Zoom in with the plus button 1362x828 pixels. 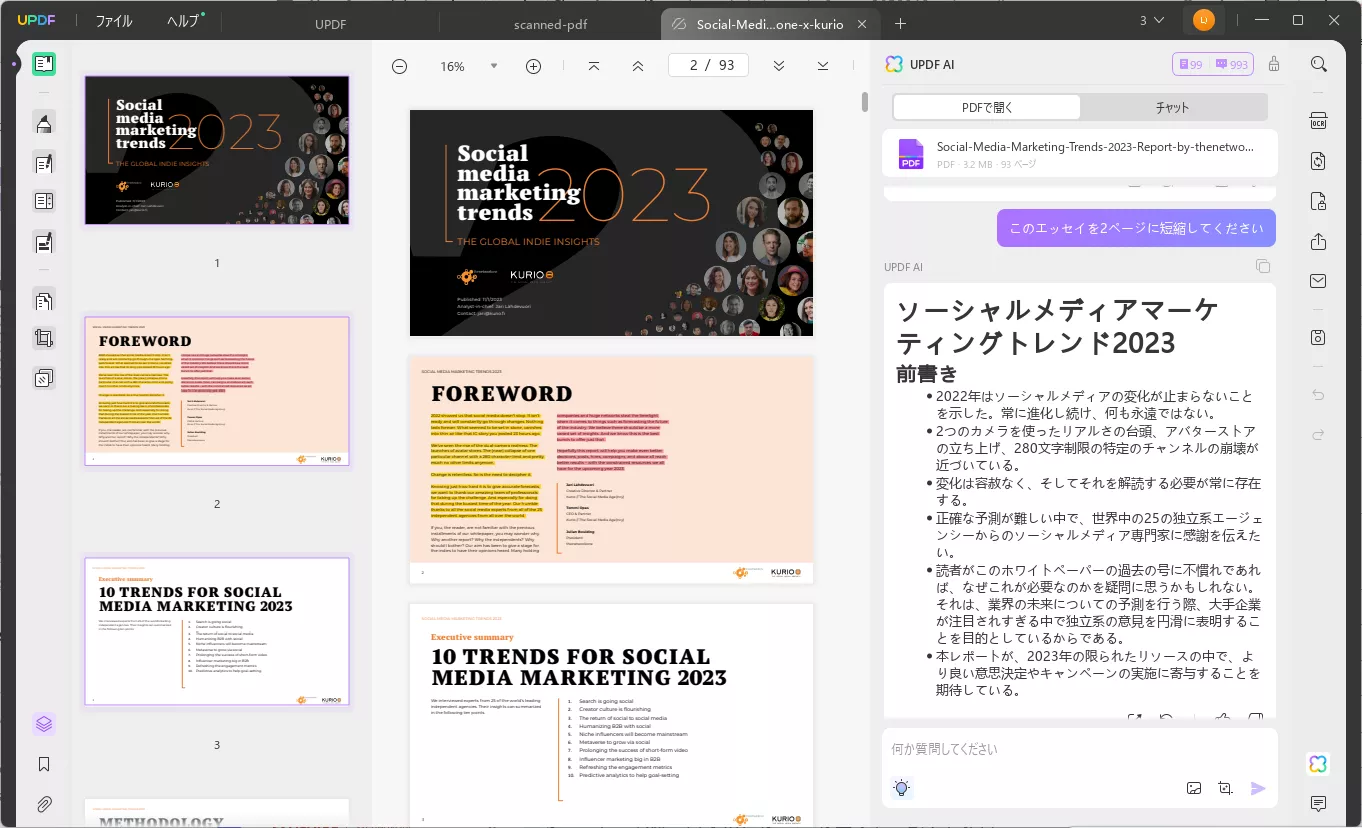point(533,66)
